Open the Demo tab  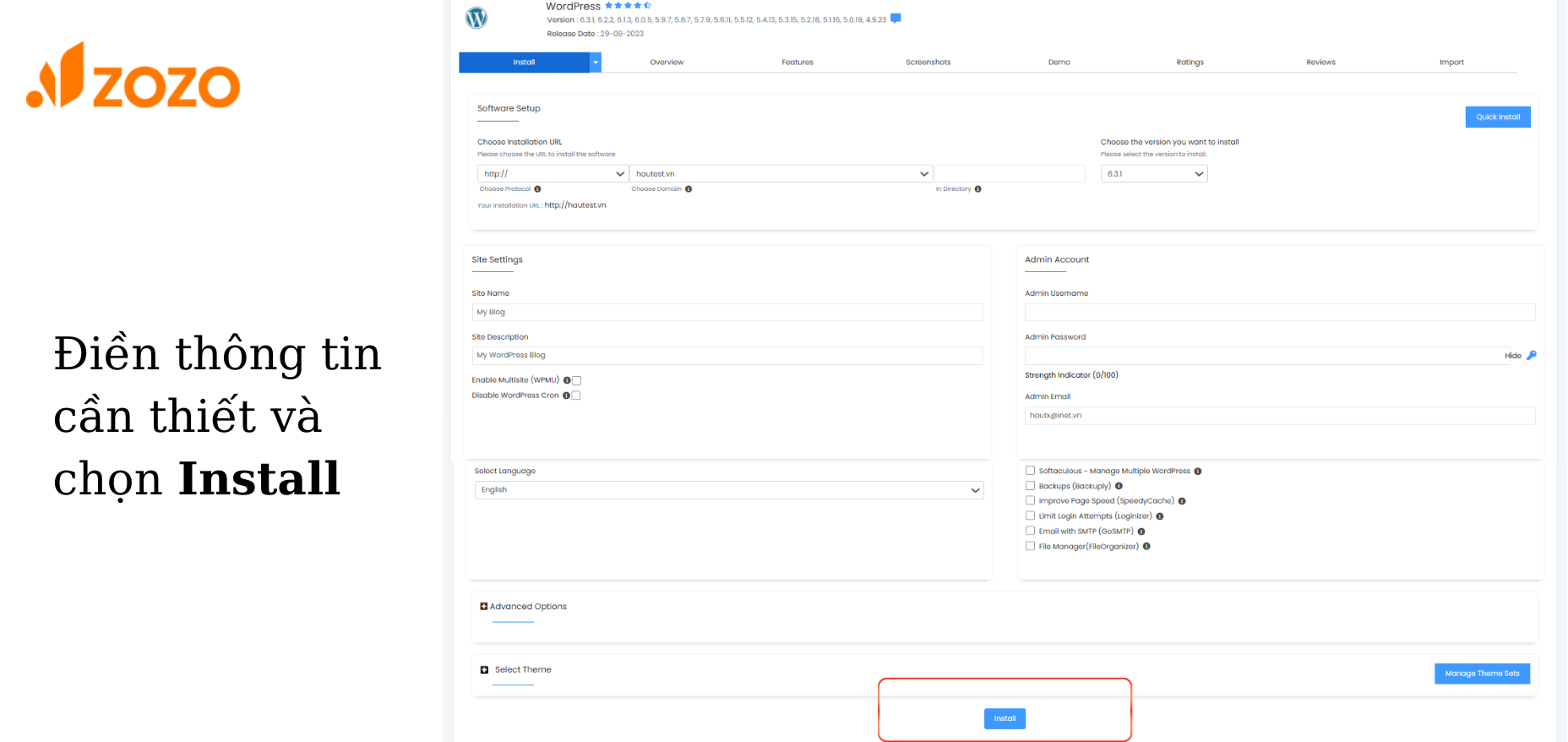(x=1059, y=63)
